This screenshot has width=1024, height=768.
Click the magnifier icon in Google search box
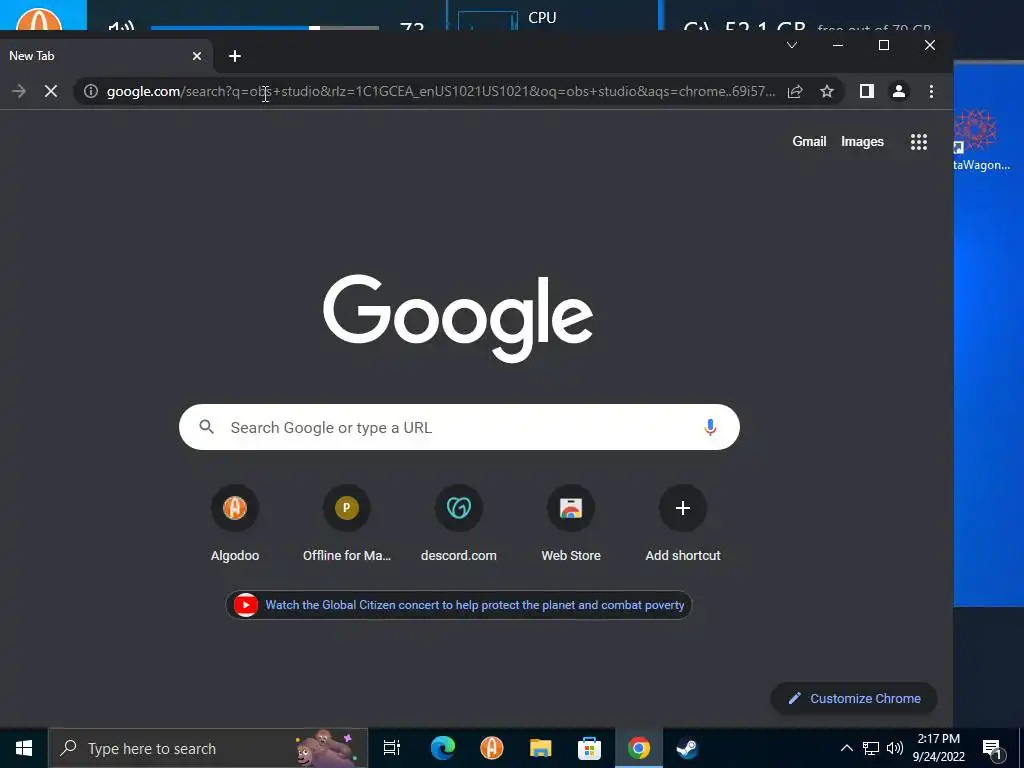pos(206,427)
